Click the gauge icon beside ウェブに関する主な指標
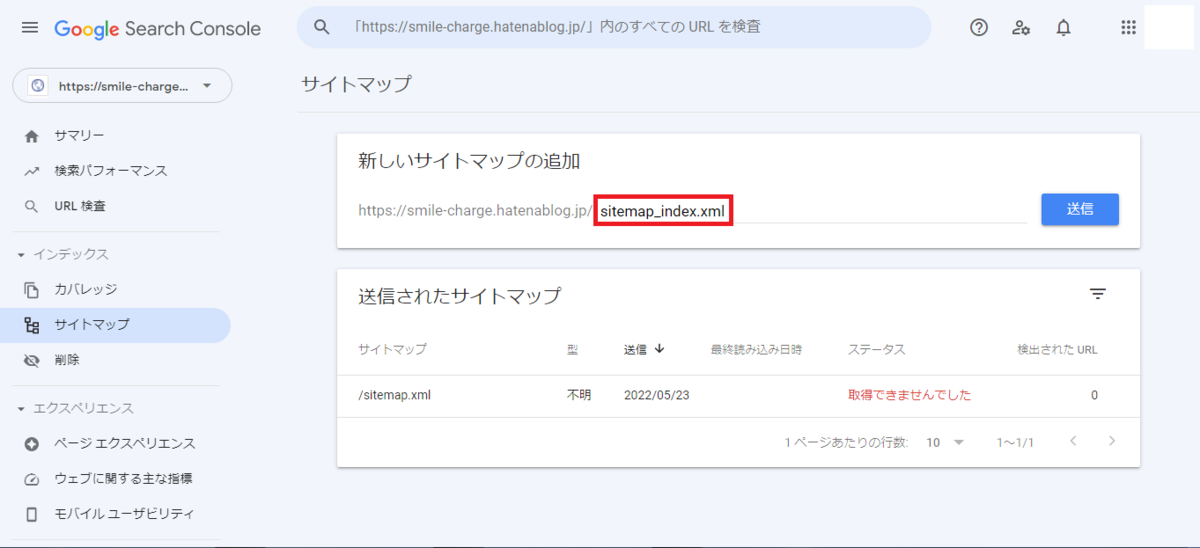Image resolution: width=1200 pixels, height=548 pixels. 32,479
